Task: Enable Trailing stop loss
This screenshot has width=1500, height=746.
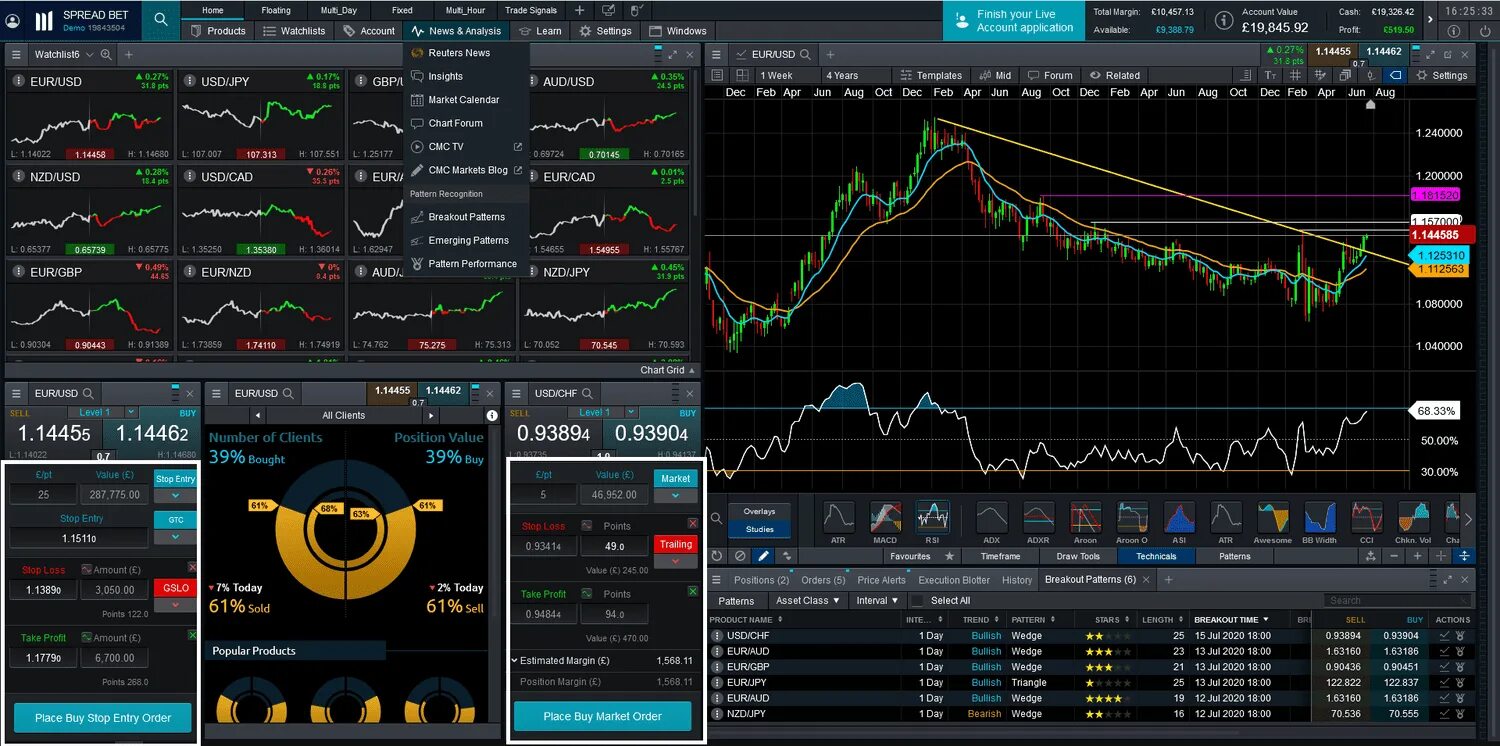Action: 675,544
